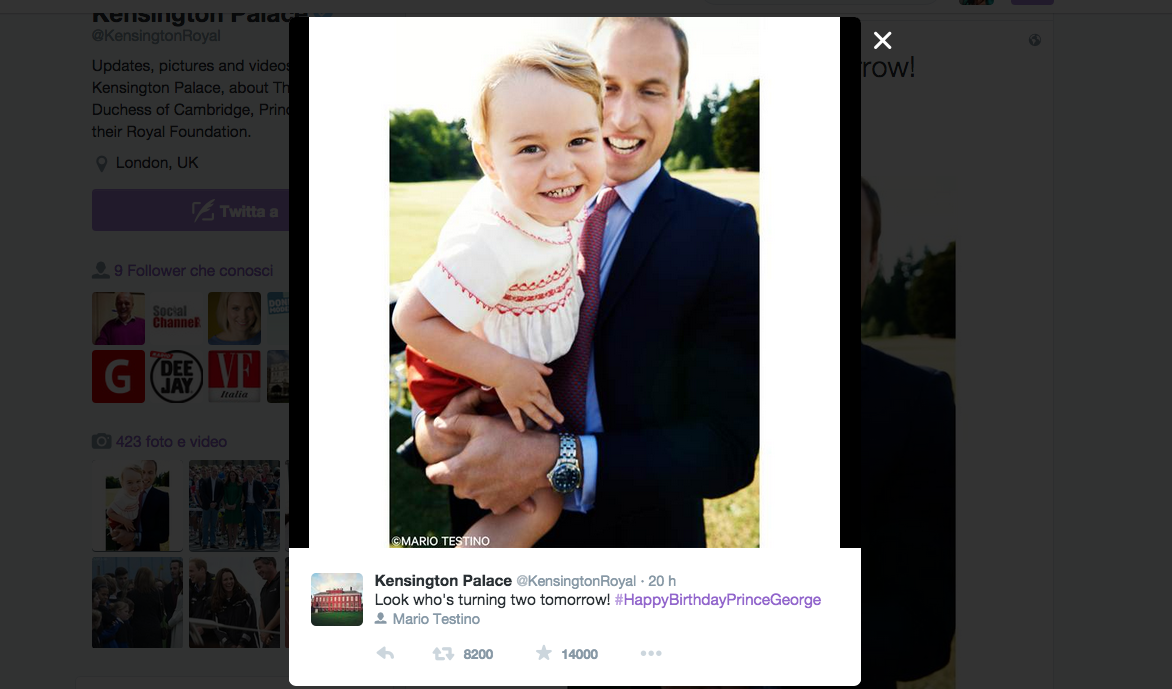The image size is (1172, 689).
Task: Click the Radio DEEJAY follower avatar
Action: coord(176,376)
